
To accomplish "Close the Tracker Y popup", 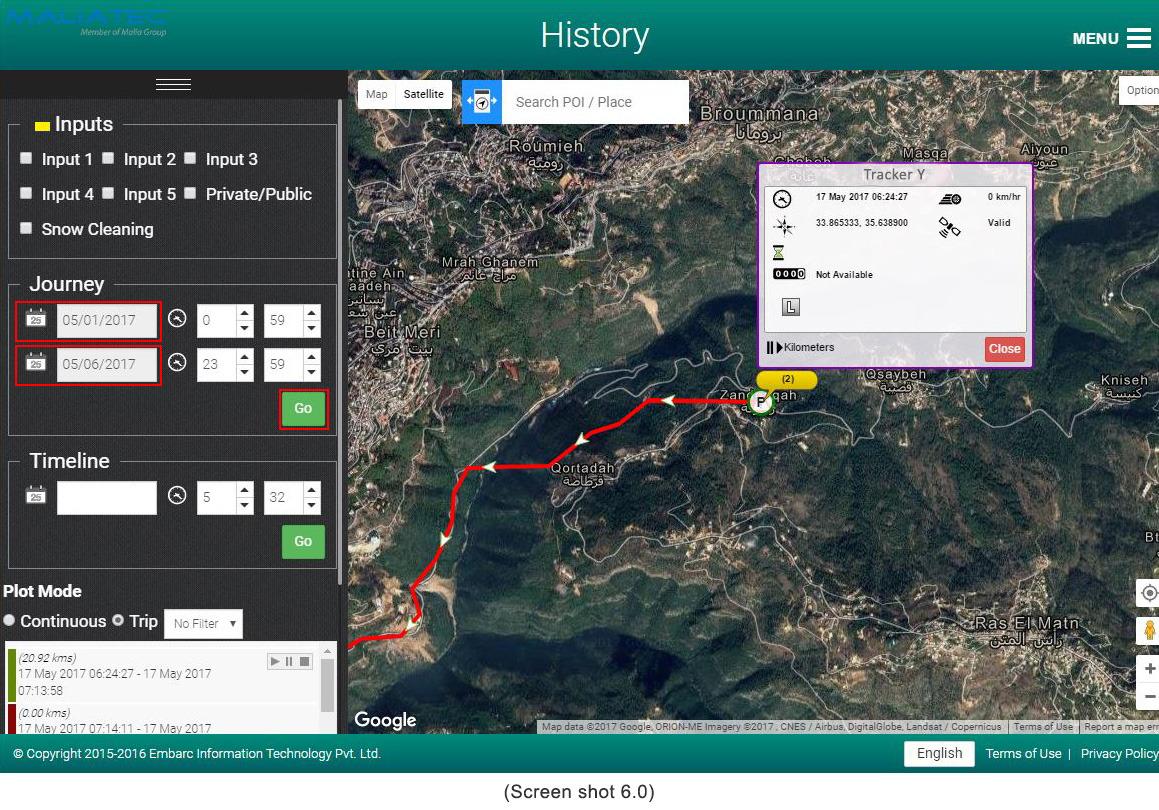I will (x=1005, y=349).
